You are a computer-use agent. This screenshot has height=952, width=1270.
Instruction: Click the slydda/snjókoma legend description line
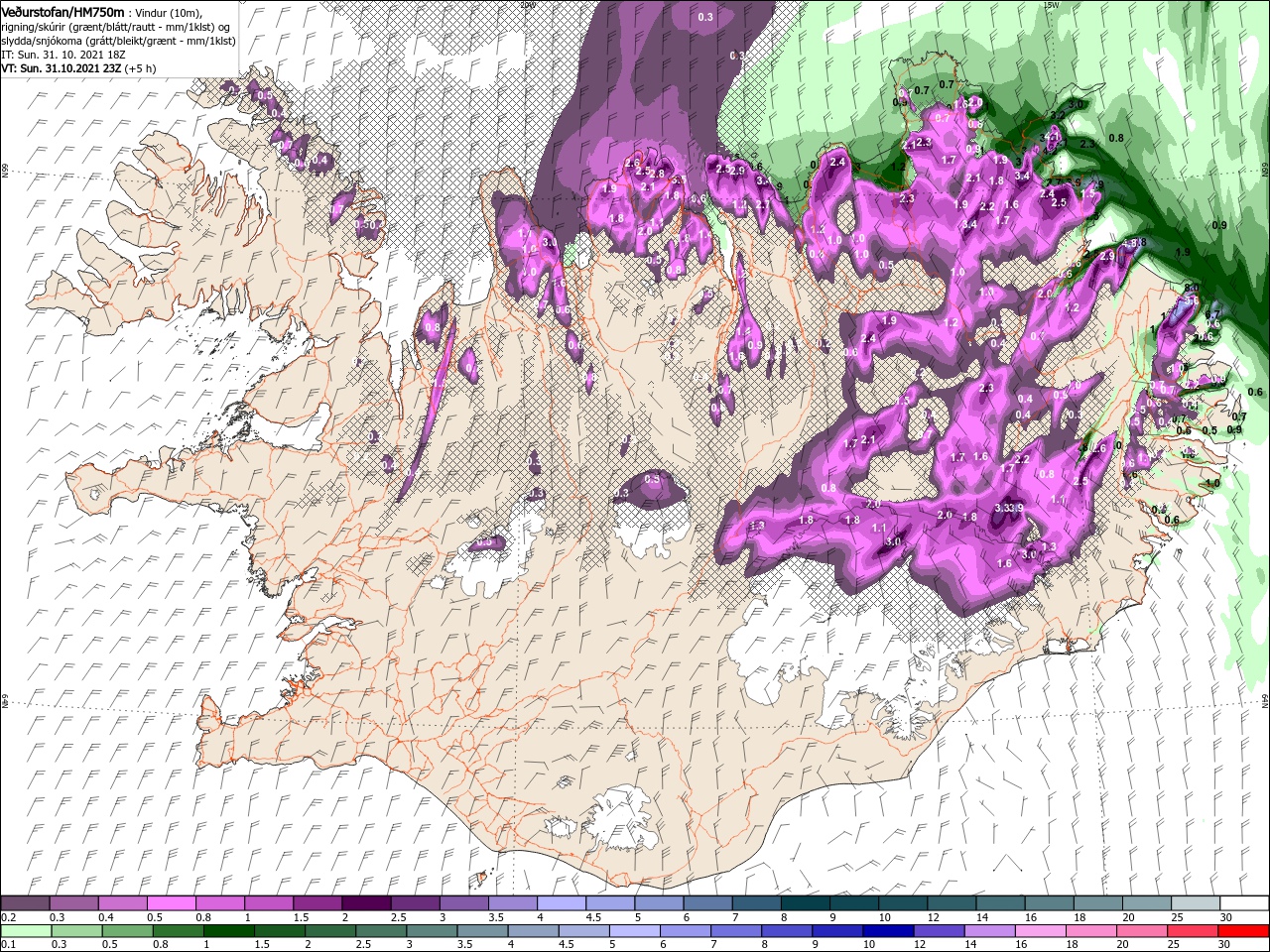[118, 41]
